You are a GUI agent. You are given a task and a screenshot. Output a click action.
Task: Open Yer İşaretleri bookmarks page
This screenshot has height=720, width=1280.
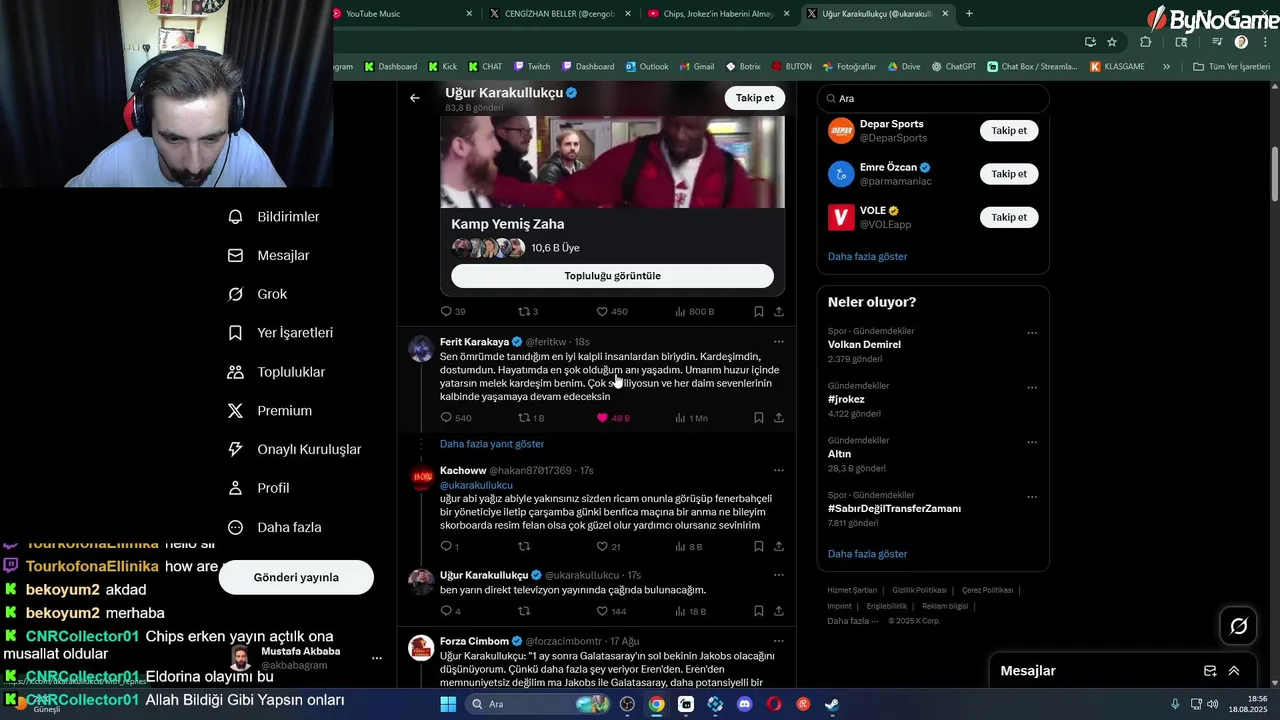pos(280,333)
